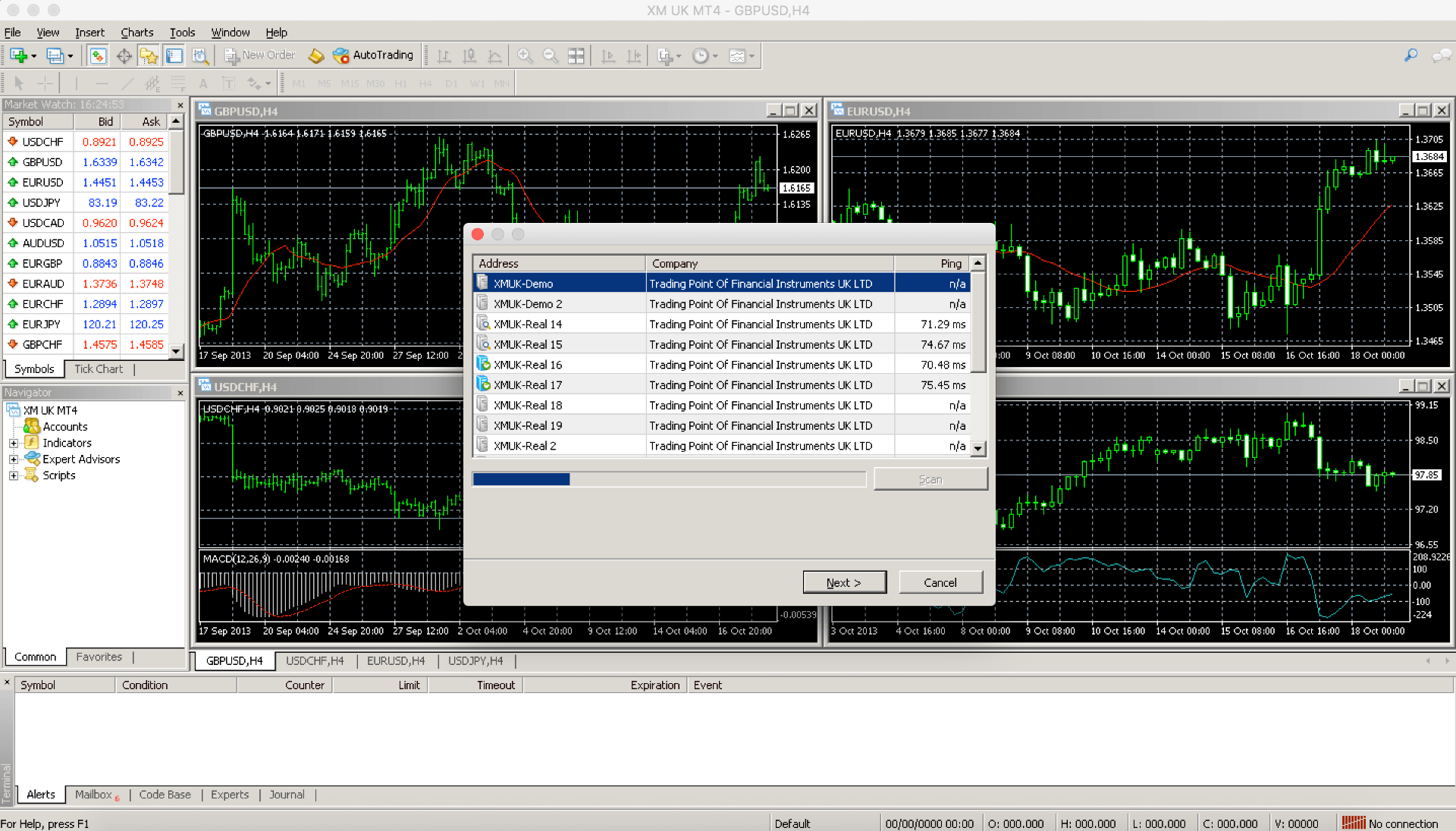Click the Zoom Out magnifier icon

tap(551, 55)
